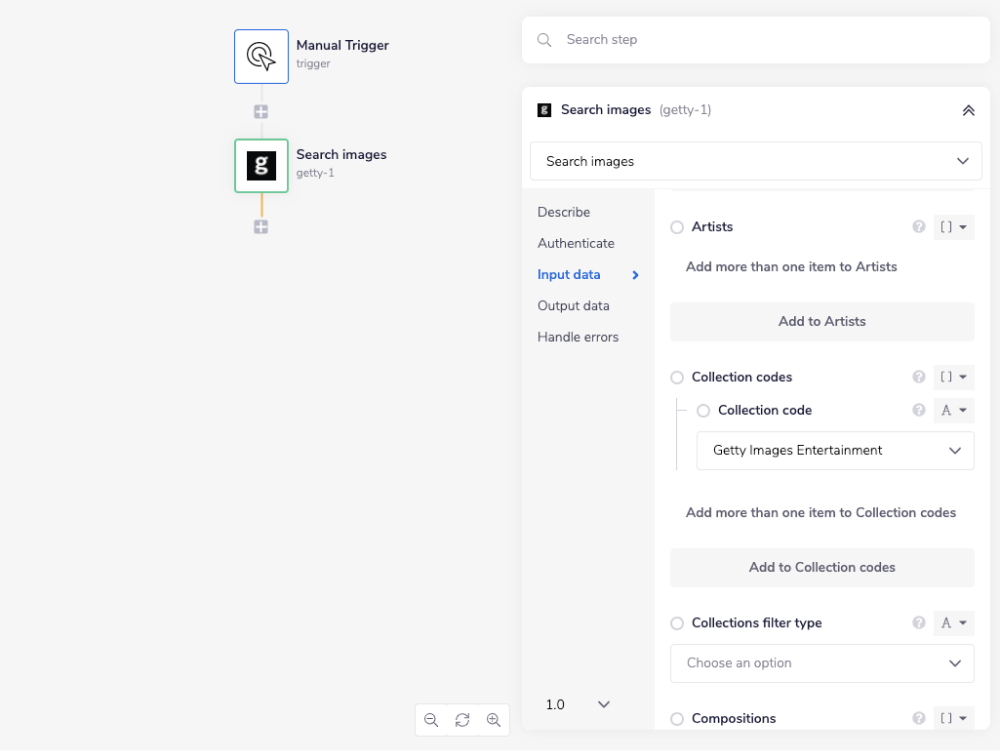Collapse the Search images step panel
Screen dimensions: 1000x751
(968, 110)
